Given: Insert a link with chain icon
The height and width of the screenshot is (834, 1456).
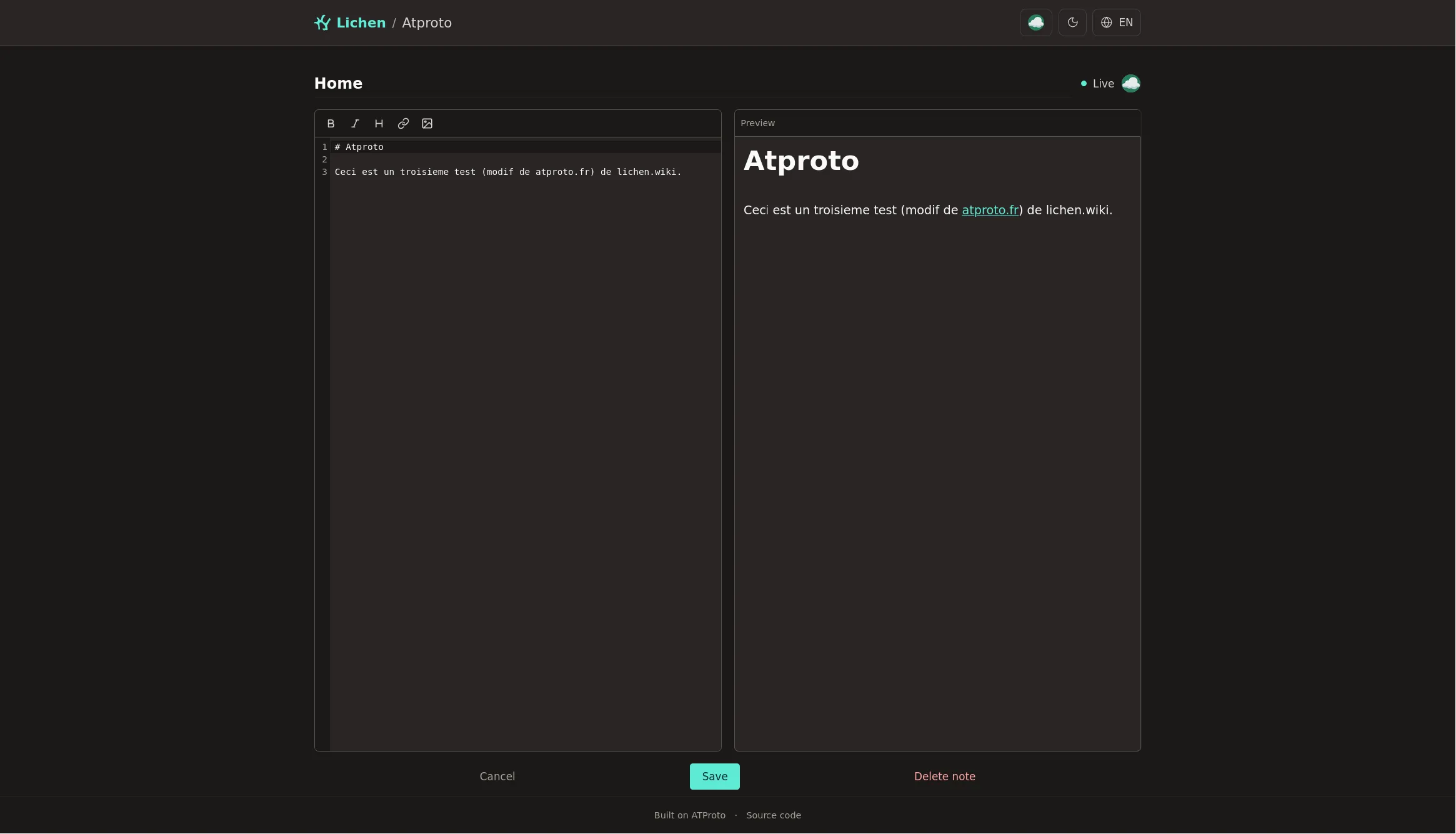Looking at the screenshot, I should click(x=403, y=124).
